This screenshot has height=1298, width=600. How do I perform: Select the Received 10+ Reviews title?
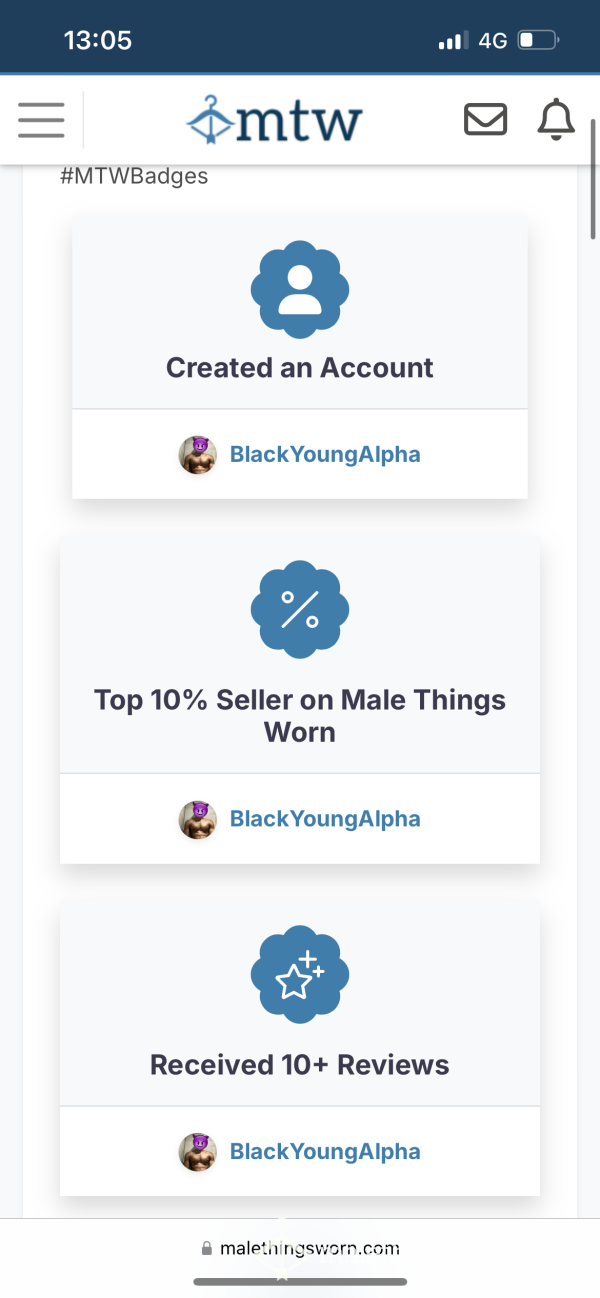(300, 1064)
